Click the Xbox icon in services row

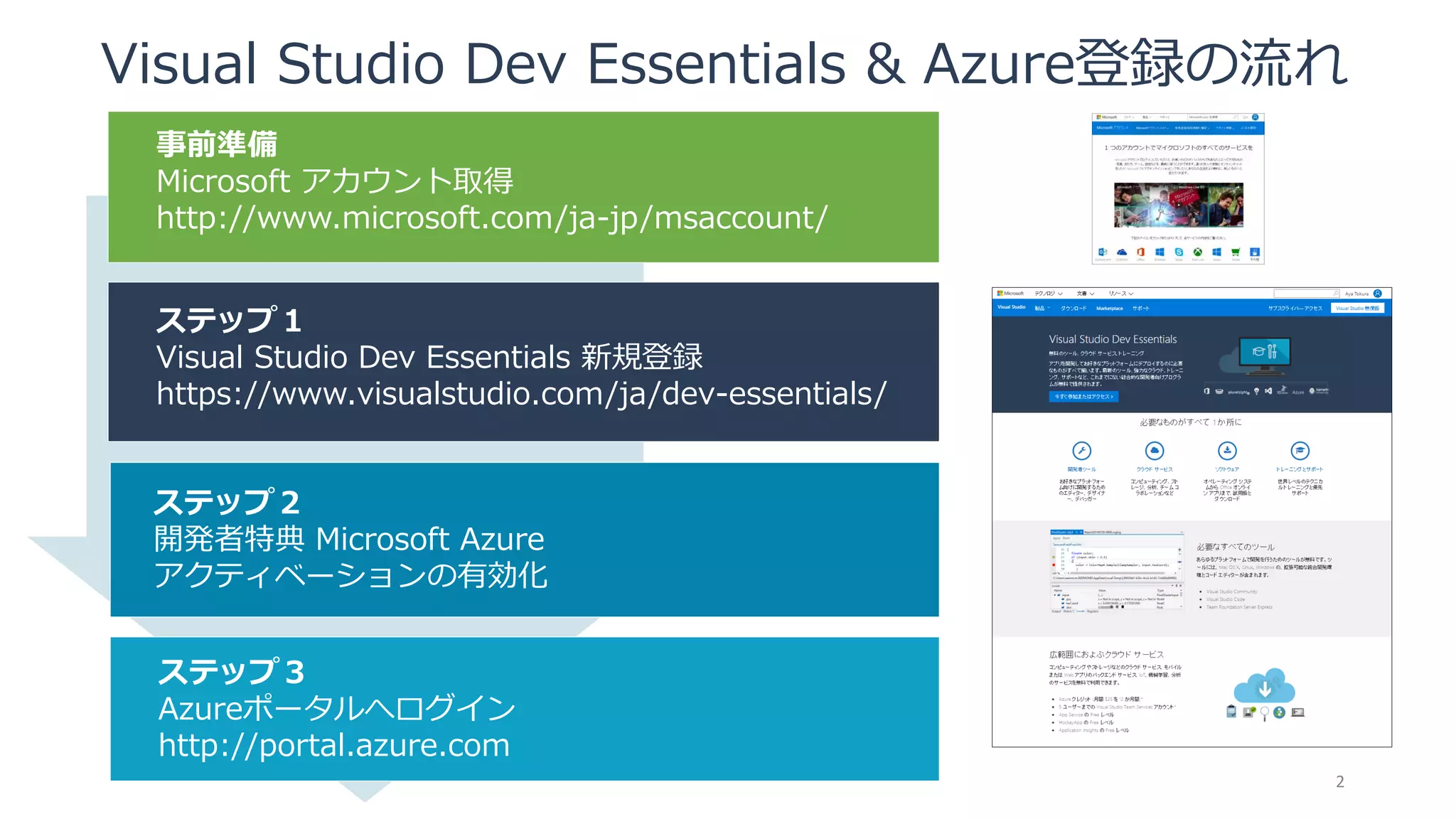coord(1198,252)
